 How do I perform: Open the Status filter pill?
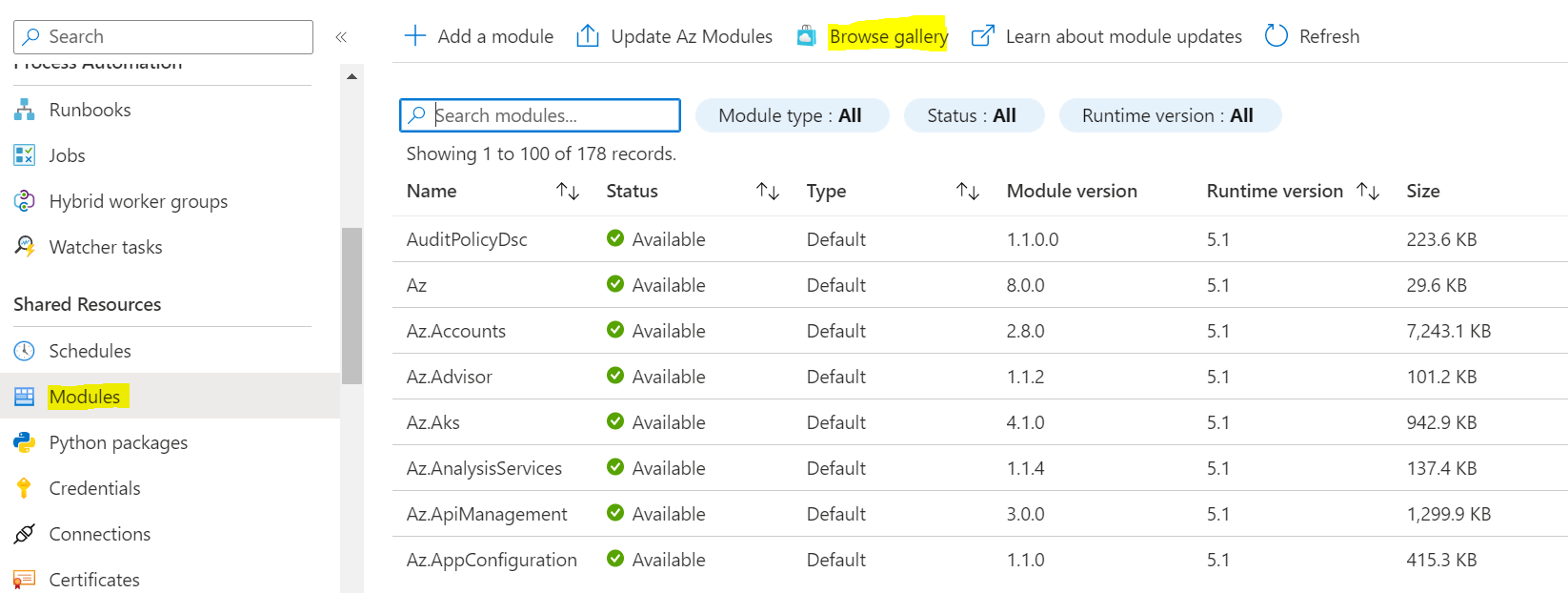point(972,115)
